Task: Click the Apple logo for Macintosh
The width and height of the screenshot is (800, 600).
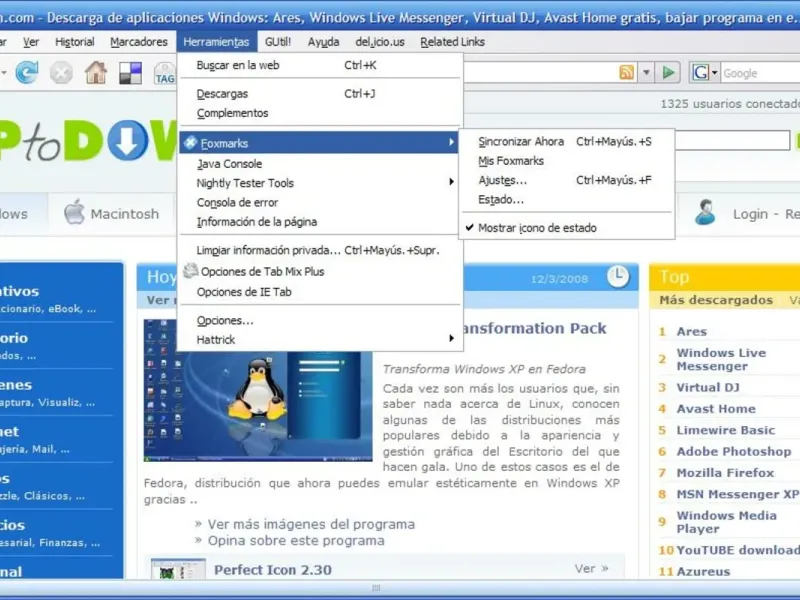Action: pos(74,212)
